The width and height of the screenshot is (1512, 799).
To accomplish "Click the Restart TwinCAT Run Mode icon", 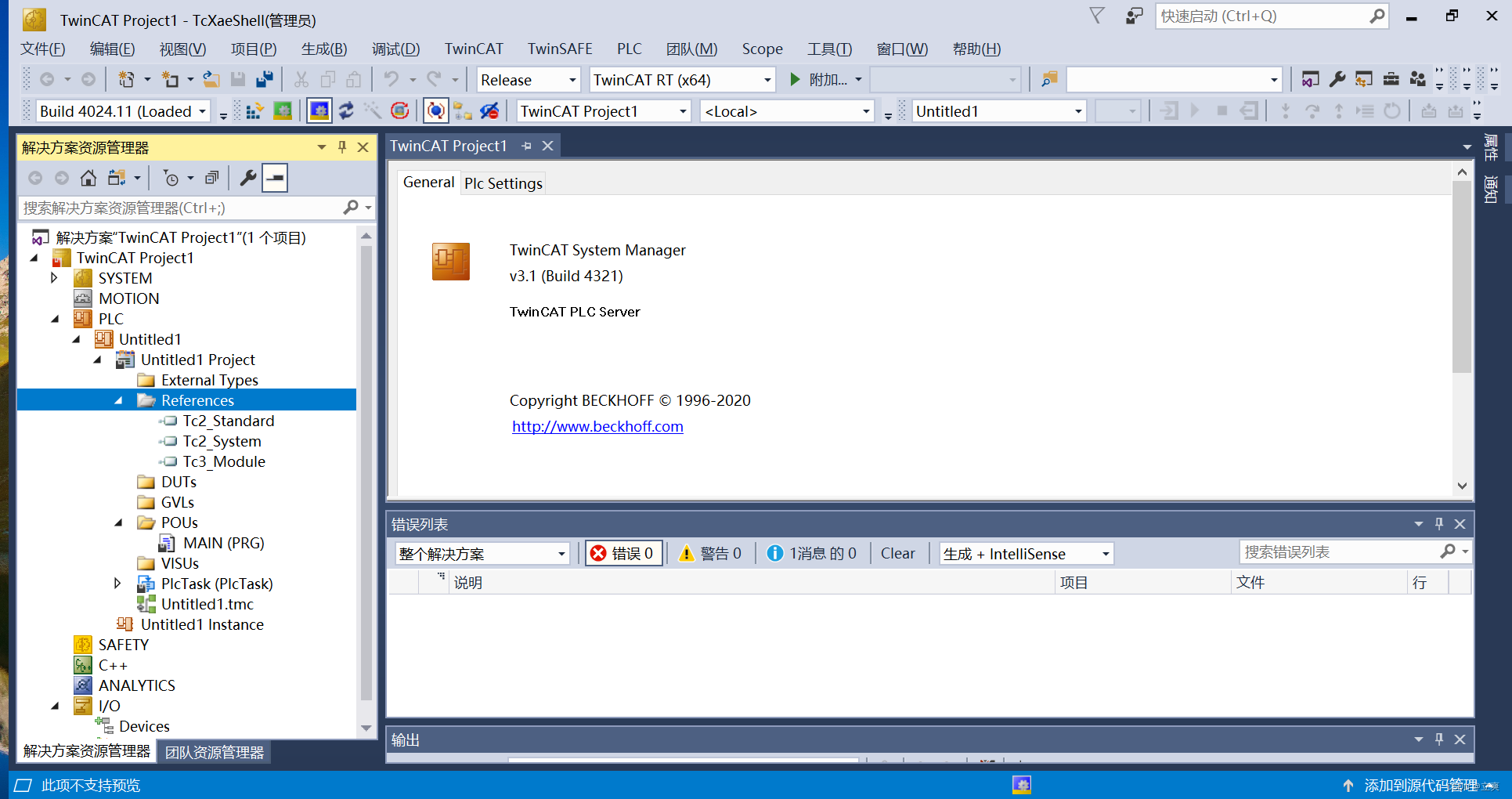I will click(x=282, y=111).
